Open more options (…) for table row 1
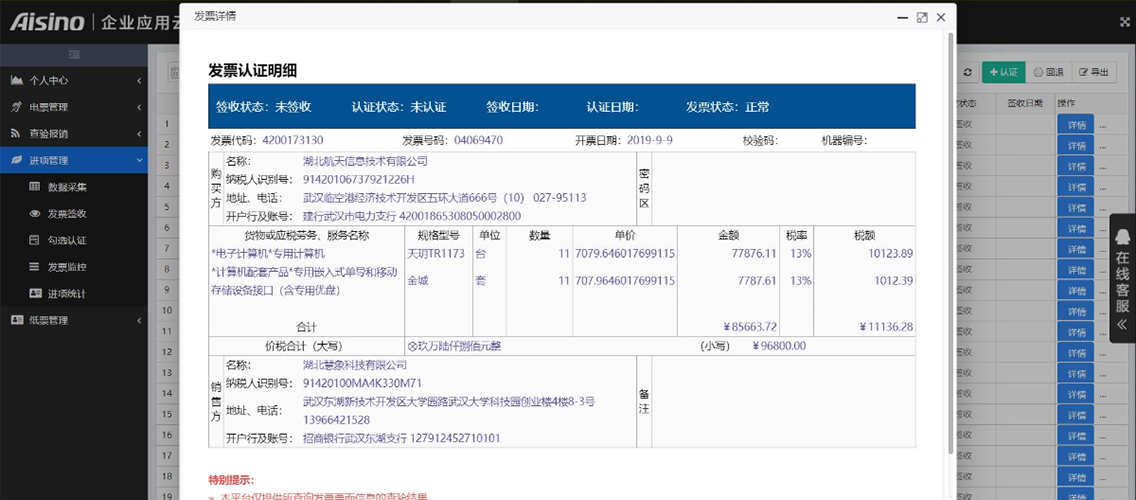1136x500 pixels. [1103, 124]
